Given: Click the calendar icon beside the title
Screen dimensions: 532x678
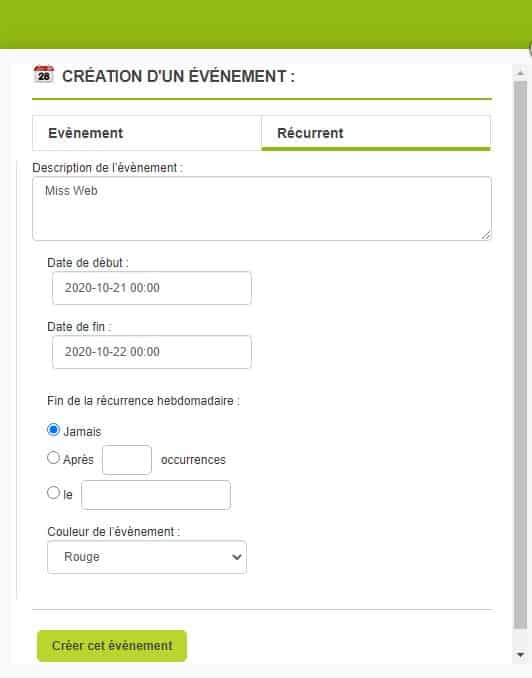Looking at the screenshot, I should 44,74.
